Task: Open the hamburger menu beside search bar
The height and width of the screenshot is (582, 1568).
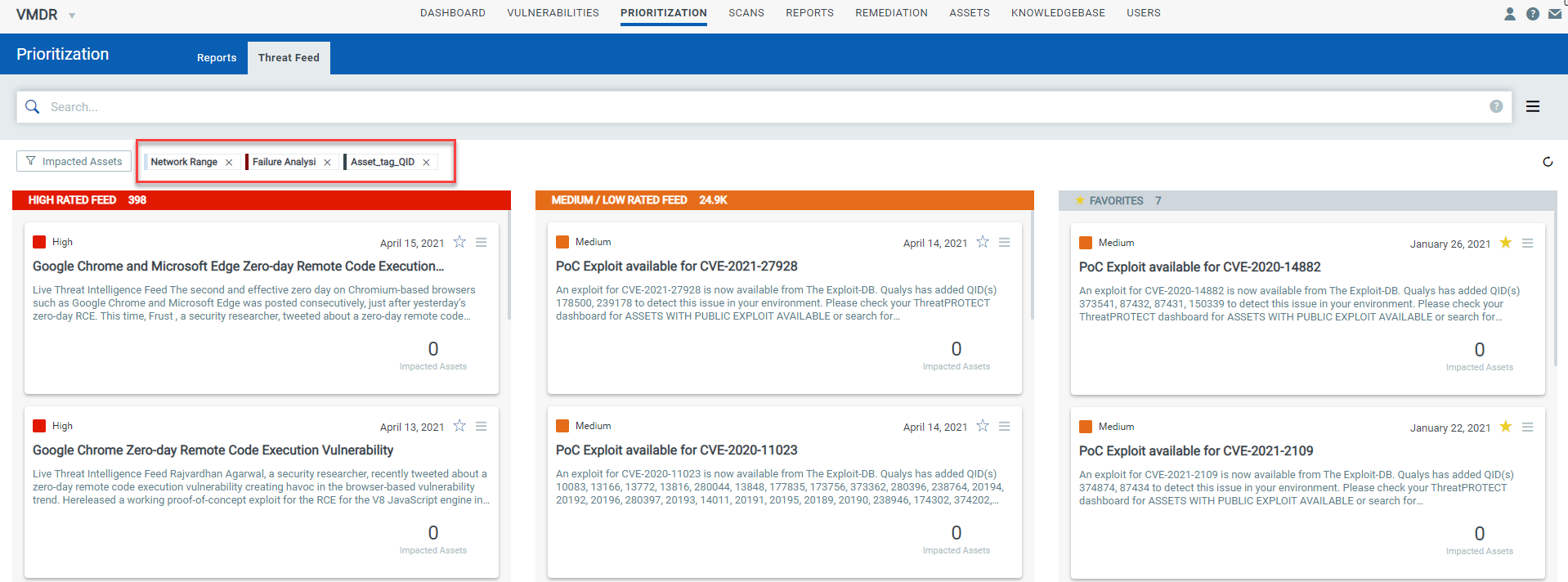Action: pos(1533,106)
